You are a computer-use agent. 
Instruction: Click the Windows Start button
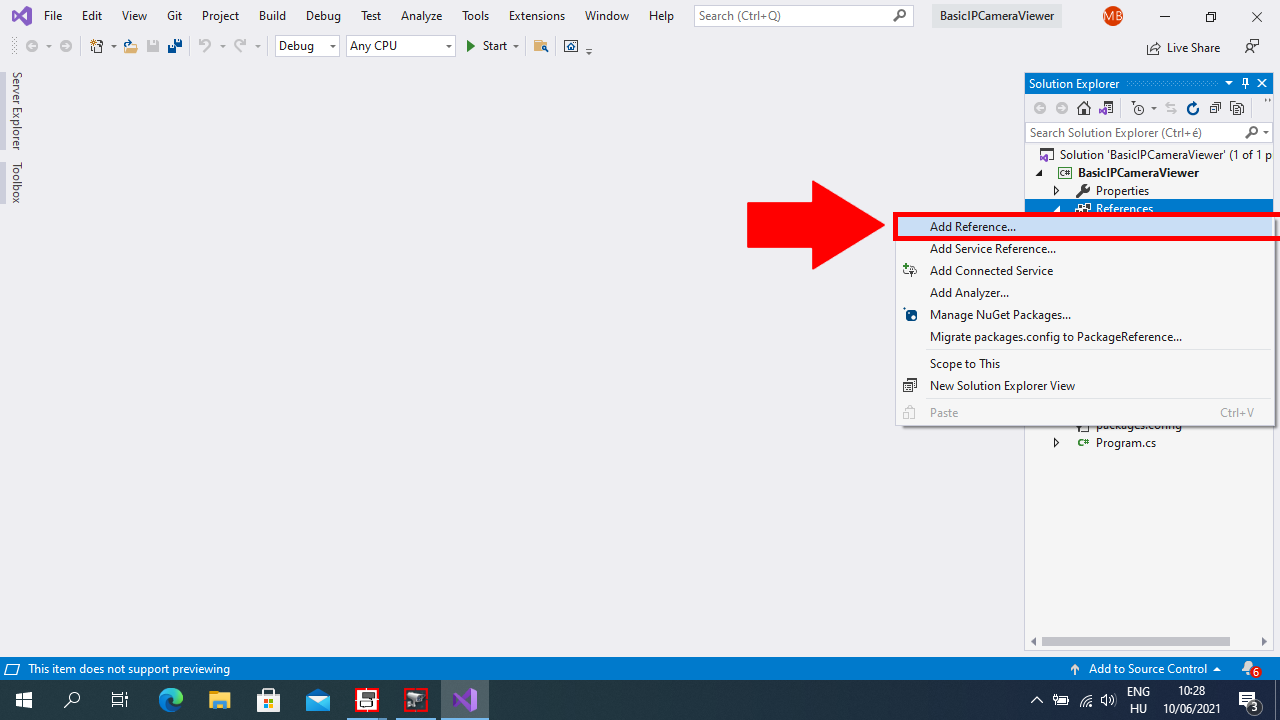pos(24,700)
